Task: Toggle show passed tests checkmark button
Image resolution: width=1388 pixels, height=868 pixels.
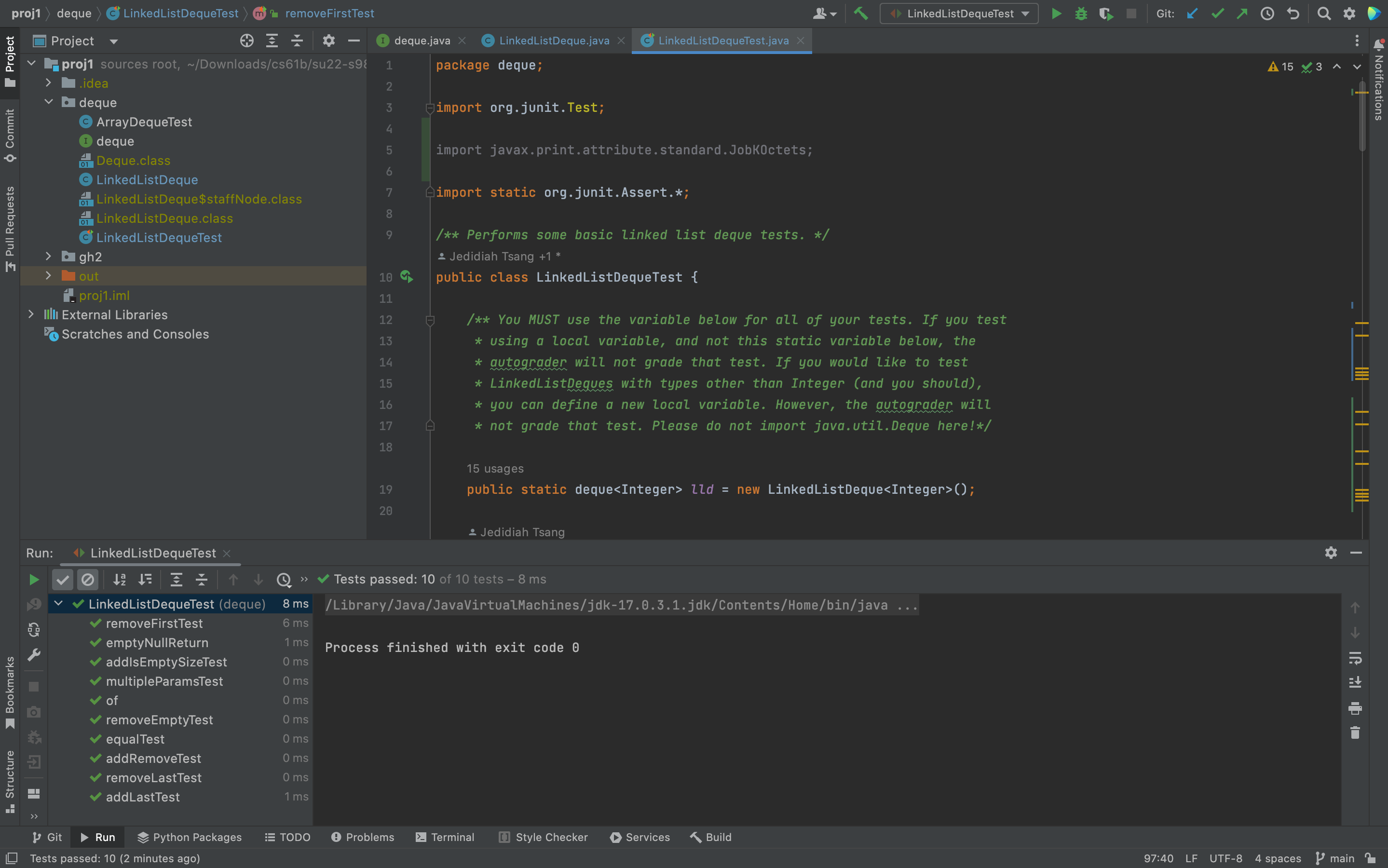Action: point(63,579)
